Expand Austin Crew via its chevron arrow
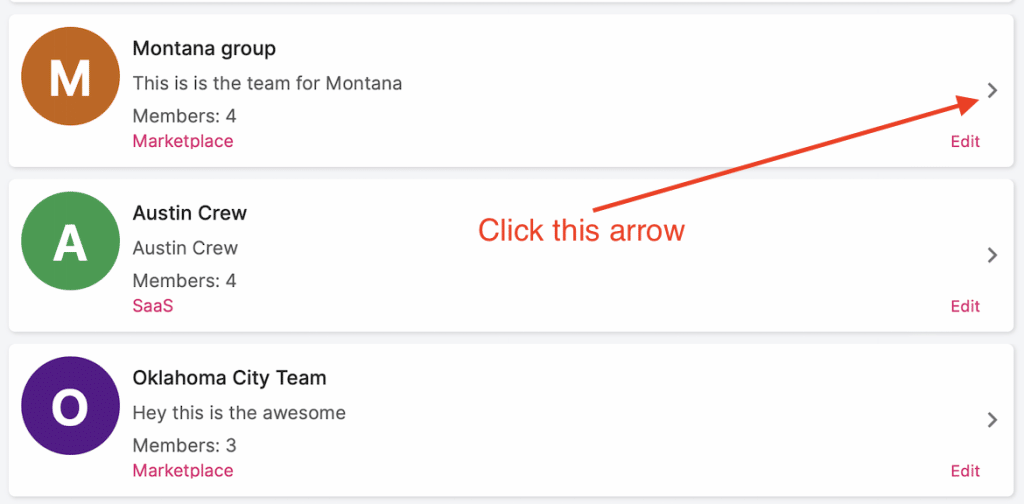1024x504 pixels. coord(993,255)
